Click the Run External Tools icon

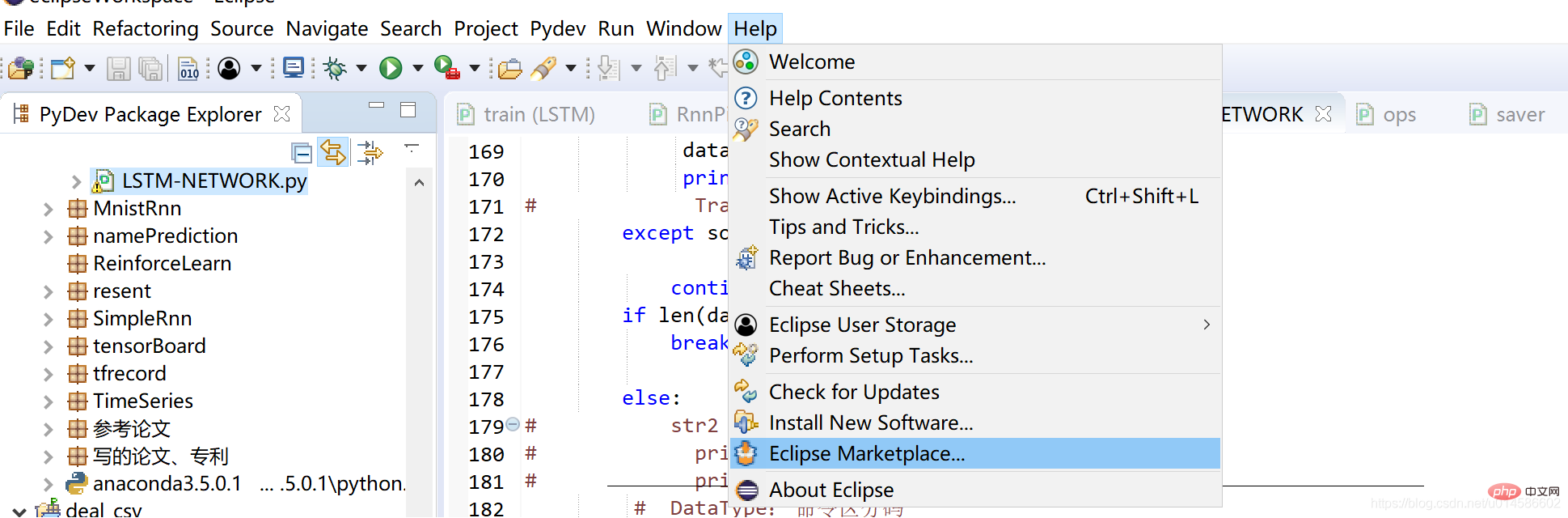coord(446,68)
